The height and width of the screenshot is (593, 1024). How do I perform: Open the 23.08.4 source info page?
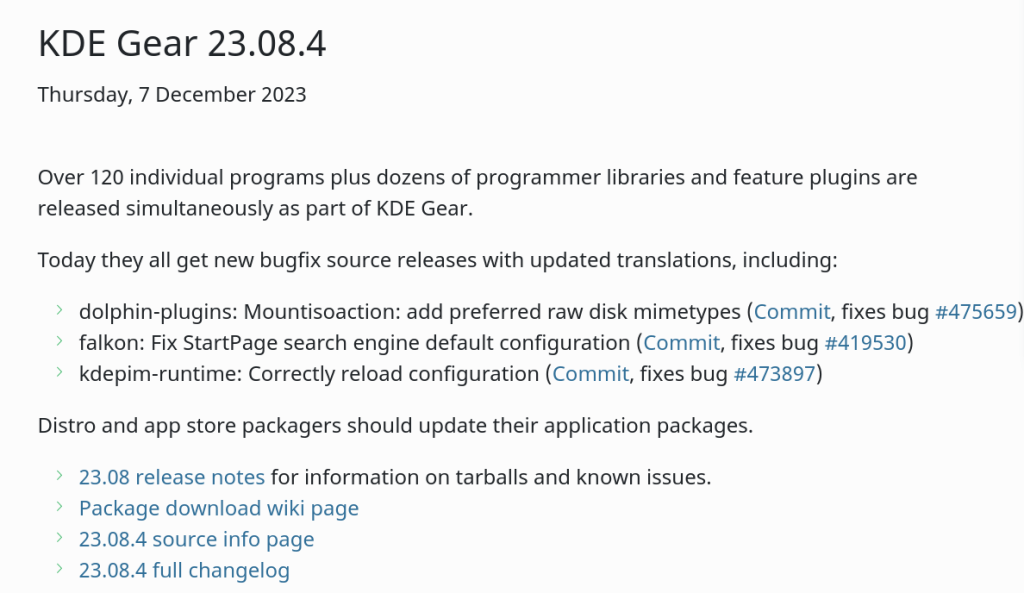(x=196, y=540)
